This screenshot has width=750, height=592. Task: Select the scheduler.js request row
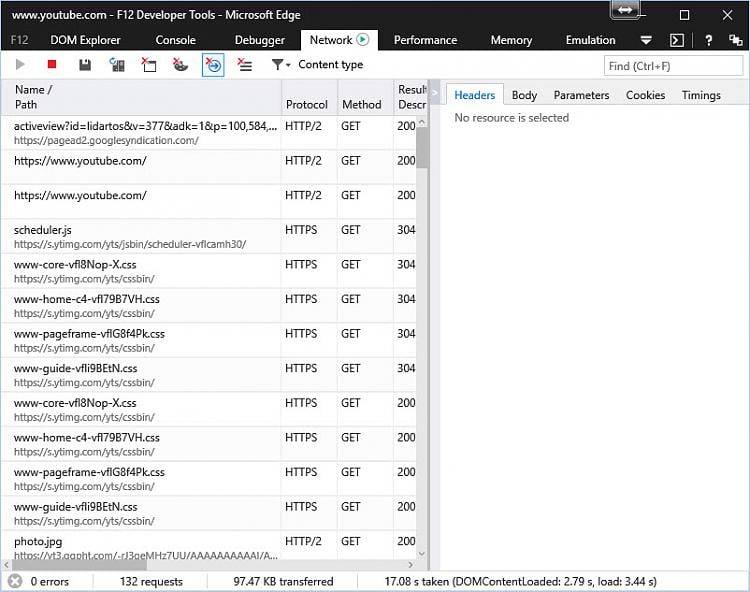click(x=209, y=237)
